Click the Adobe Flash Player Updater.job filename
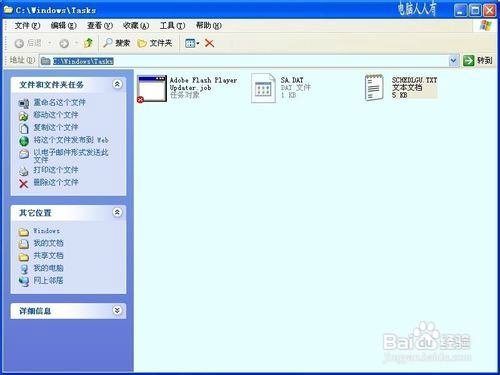Screen dimensions: 500x375 203,84
